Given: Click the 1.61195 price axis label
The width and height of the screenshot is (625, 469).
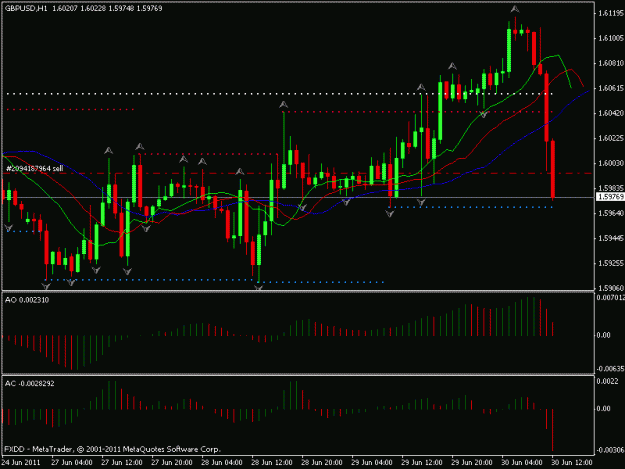Looking at the screenshot, I should 611,14.
